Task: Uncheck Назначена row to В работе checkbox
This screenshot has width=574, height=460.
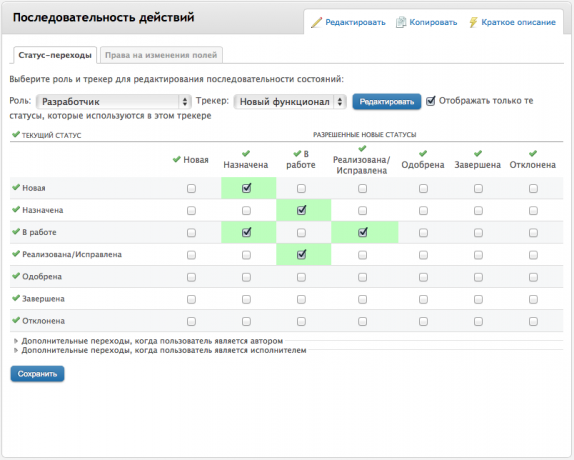Action: coord(301,210)
